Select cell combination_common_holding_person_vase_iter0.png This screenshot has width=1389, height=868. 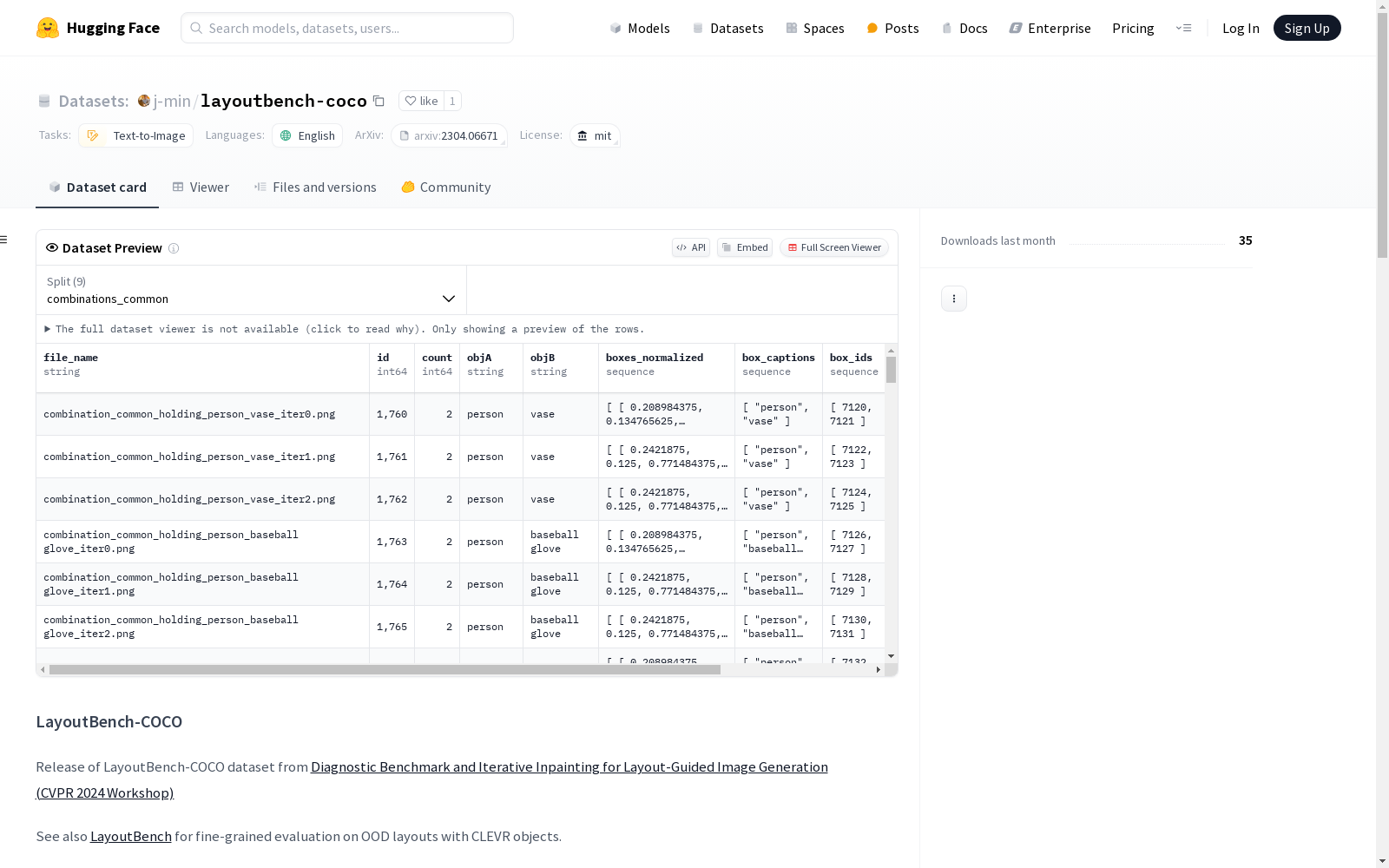(203, 414)
